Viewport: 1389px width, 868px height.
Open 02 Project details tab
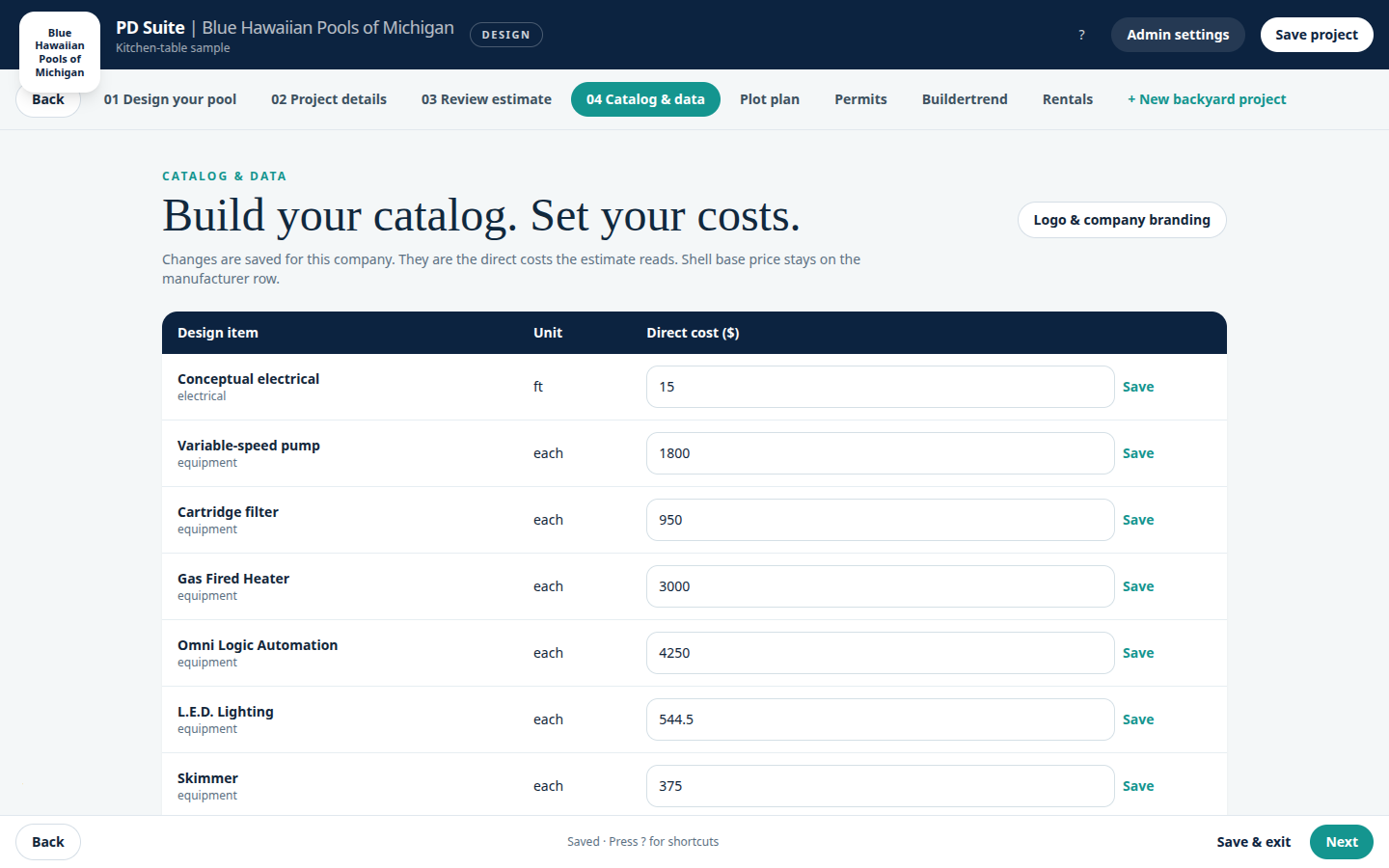click(x=329, y=99)
